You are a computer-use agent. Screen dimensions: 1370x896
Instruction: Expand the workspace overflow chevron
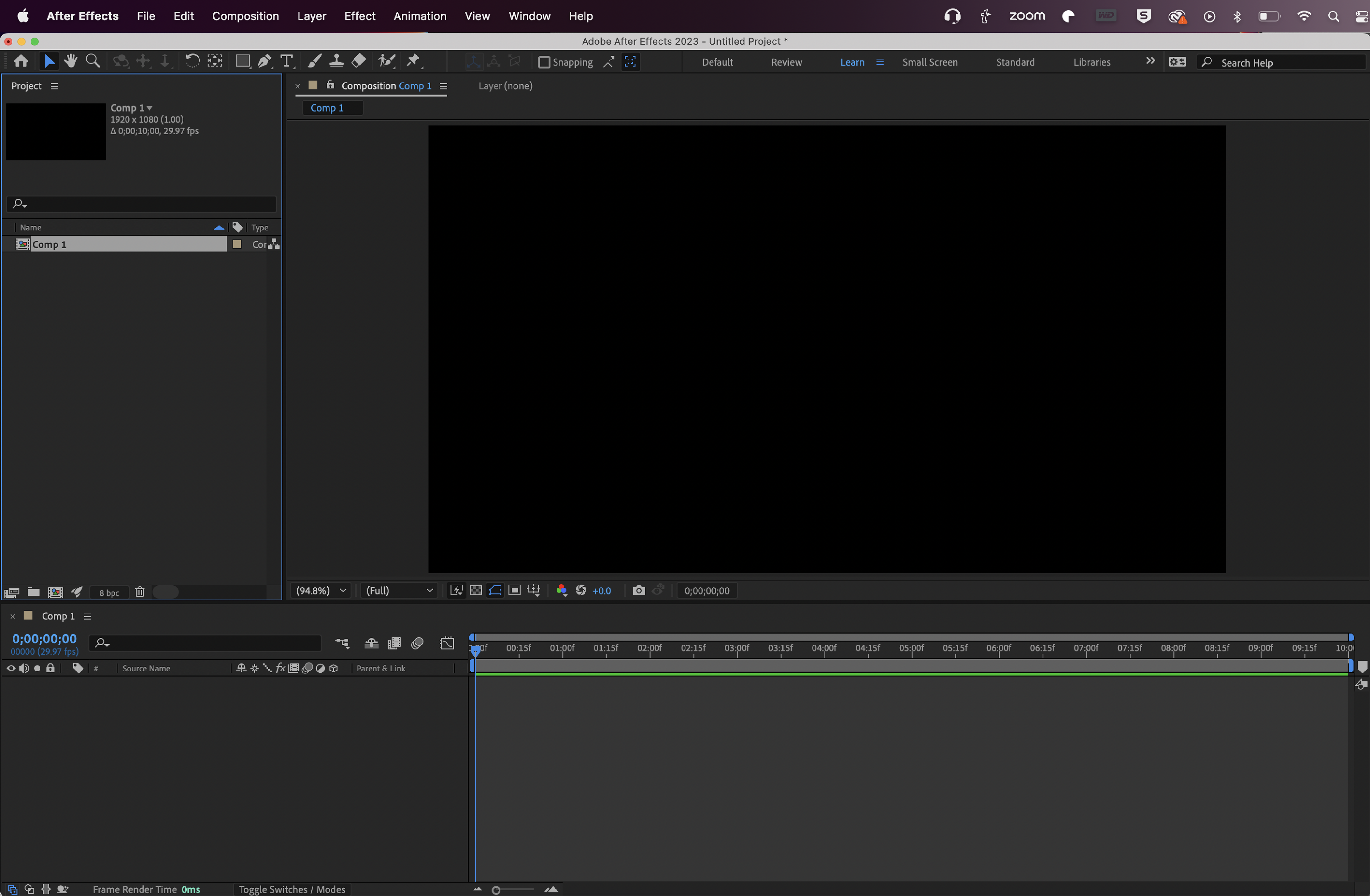[1150, 61]
